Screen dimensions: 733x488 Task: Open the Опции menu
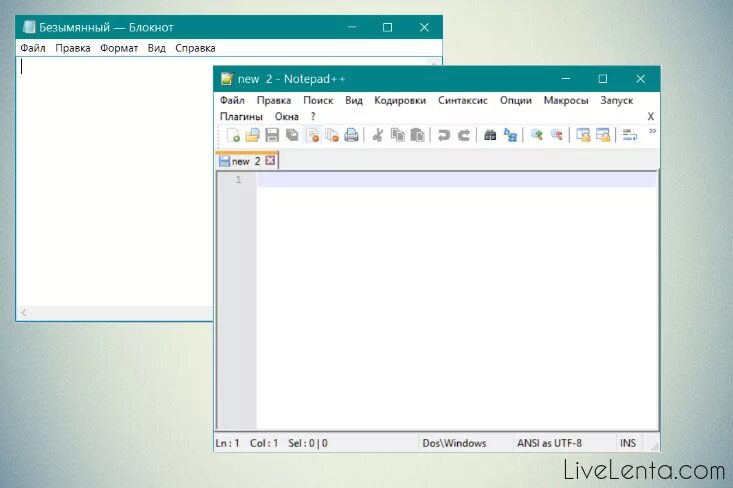[x=516, y=100]
